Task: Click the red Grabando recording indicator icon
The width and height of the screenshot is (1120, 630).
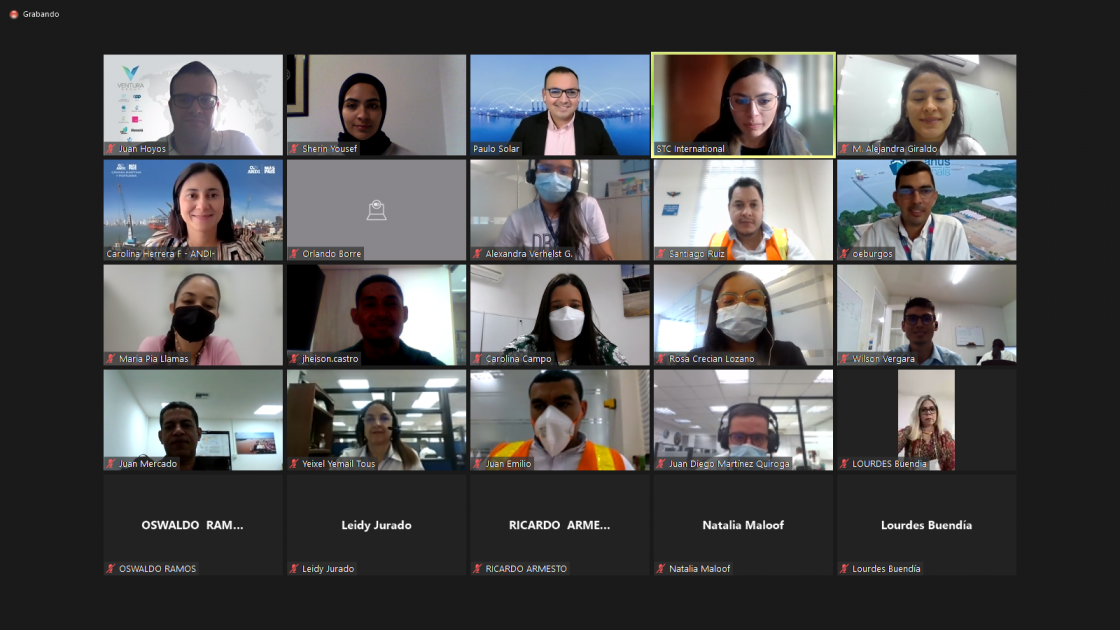Action: [x=14, y=14]
